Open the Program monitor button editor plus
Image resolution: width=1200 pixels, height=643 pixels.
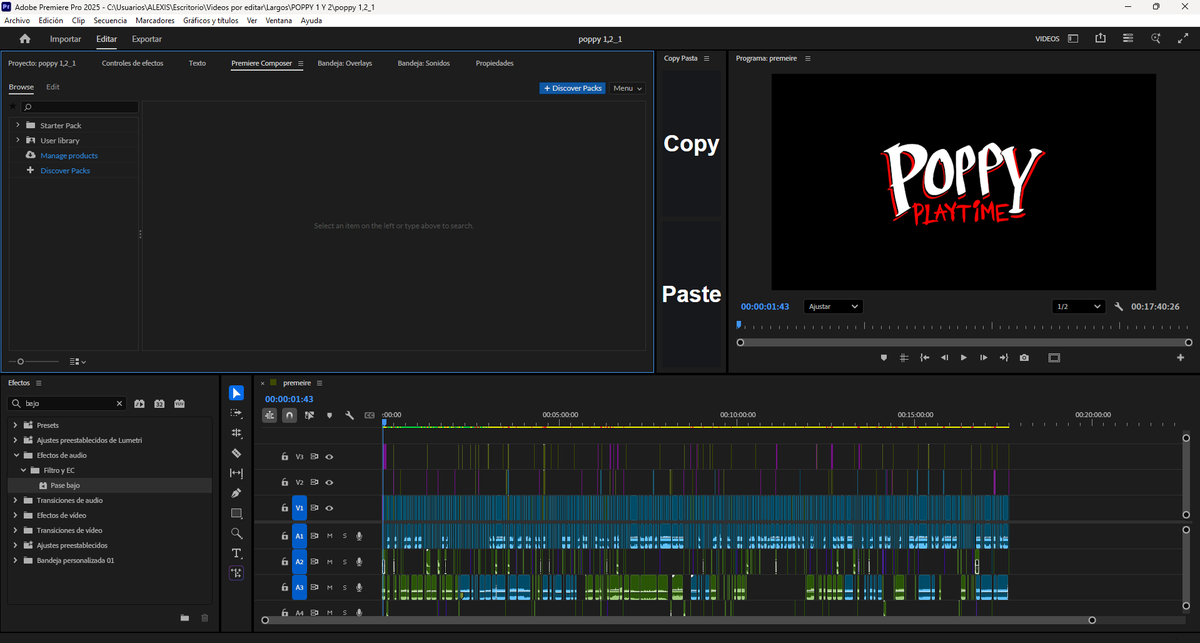coord(1180,357)
